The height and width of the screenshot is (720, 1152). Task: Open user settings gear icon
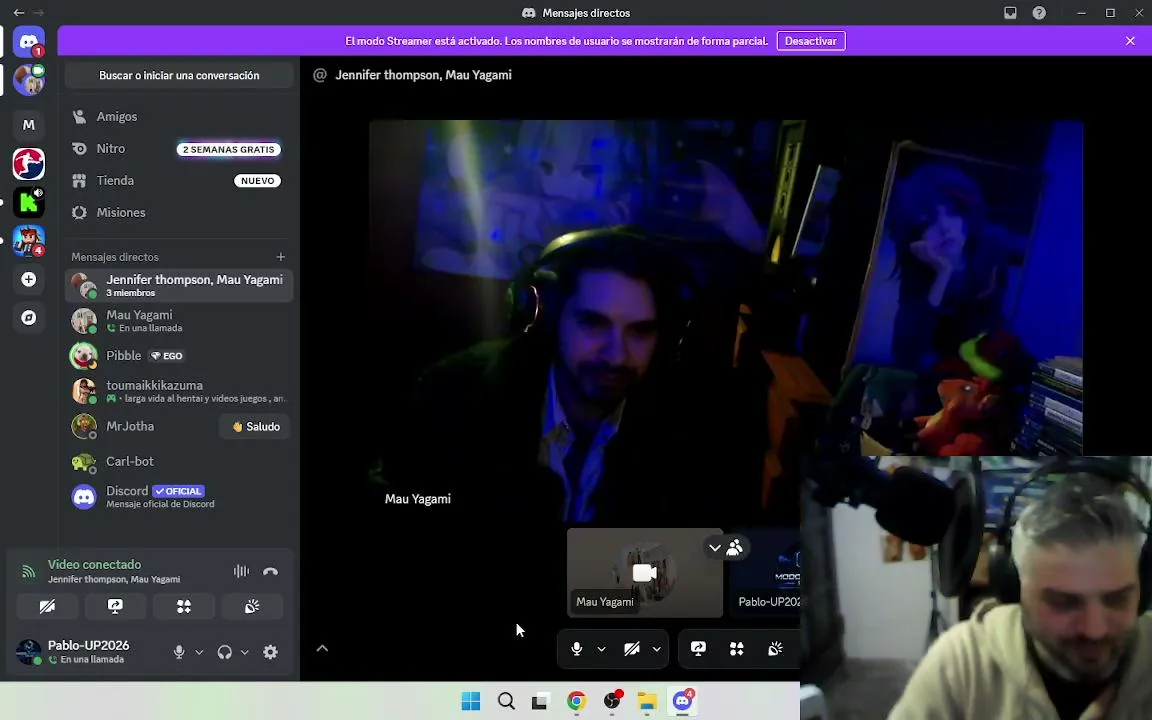(x=270, y=652)
